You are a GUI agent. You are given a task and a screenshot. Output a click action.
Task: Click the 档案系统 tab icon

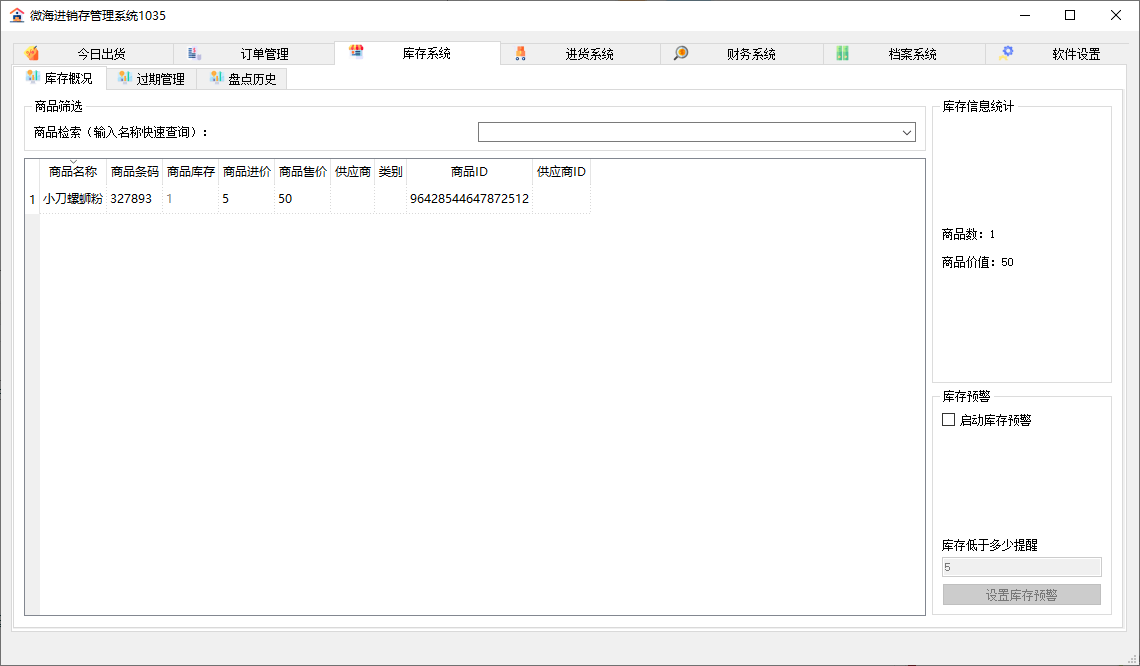843,54
